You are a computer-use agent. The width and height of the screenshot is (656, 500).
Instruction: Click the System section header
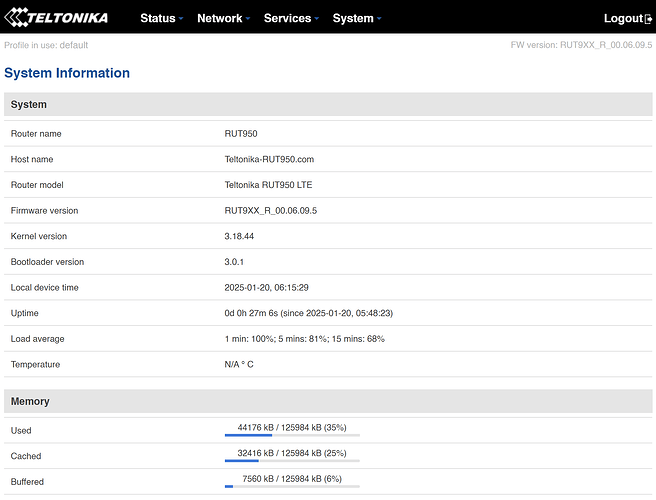click(x=328, y=104)
